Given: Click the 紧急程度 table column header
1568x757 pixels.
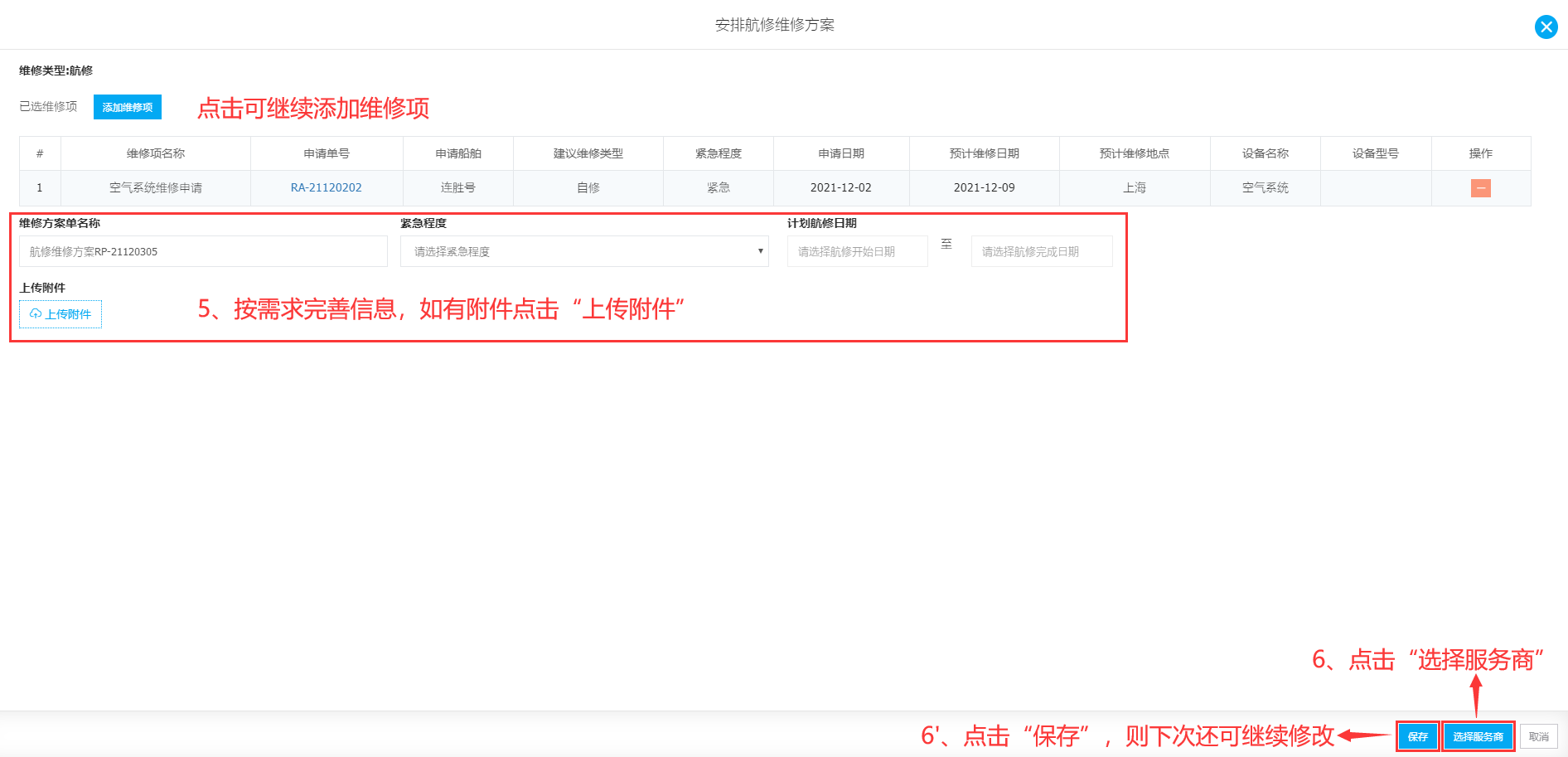Looking at the screenshot, I should pos(719,153).
